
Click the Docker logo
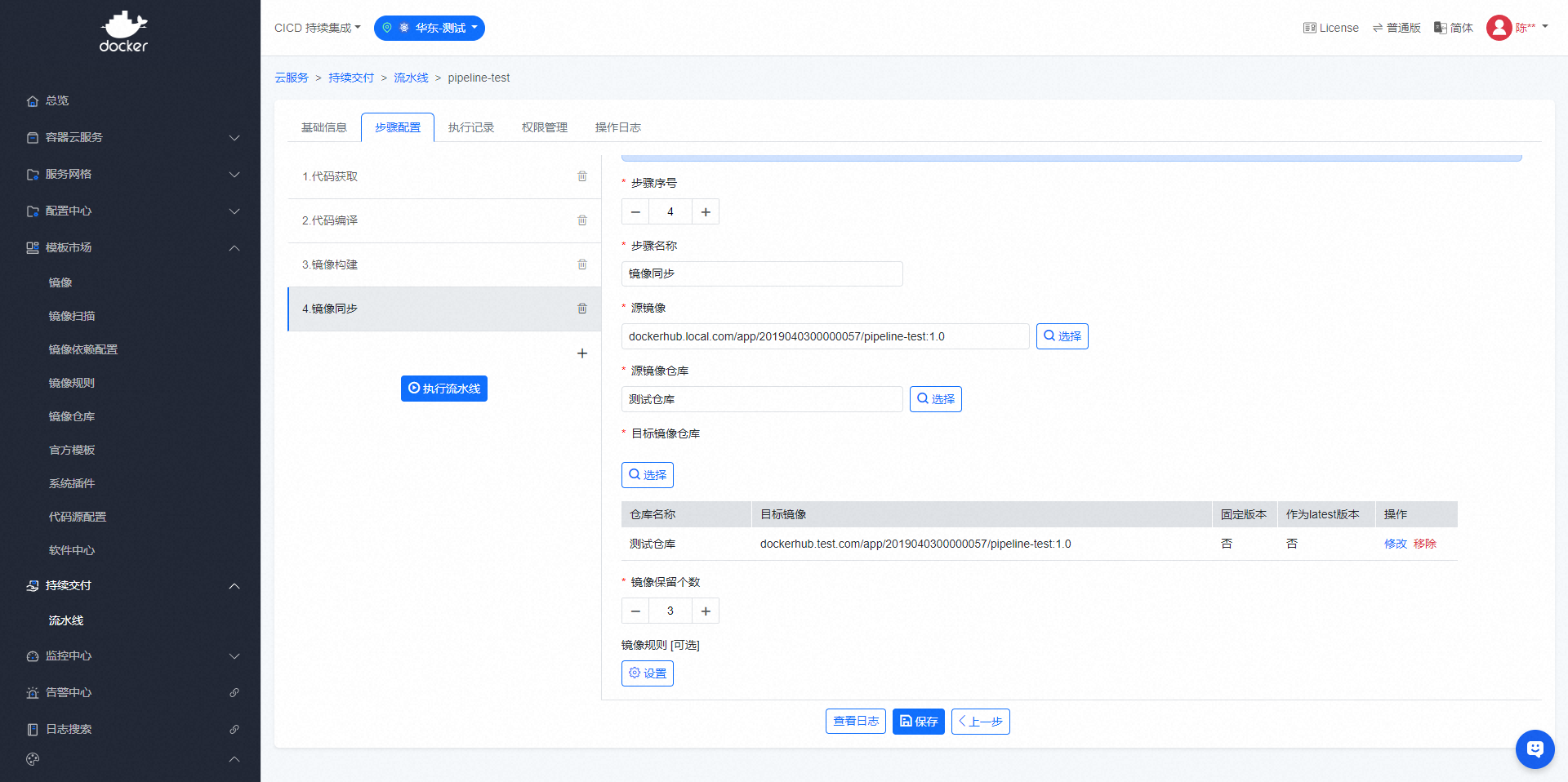[x=124, y=32]
